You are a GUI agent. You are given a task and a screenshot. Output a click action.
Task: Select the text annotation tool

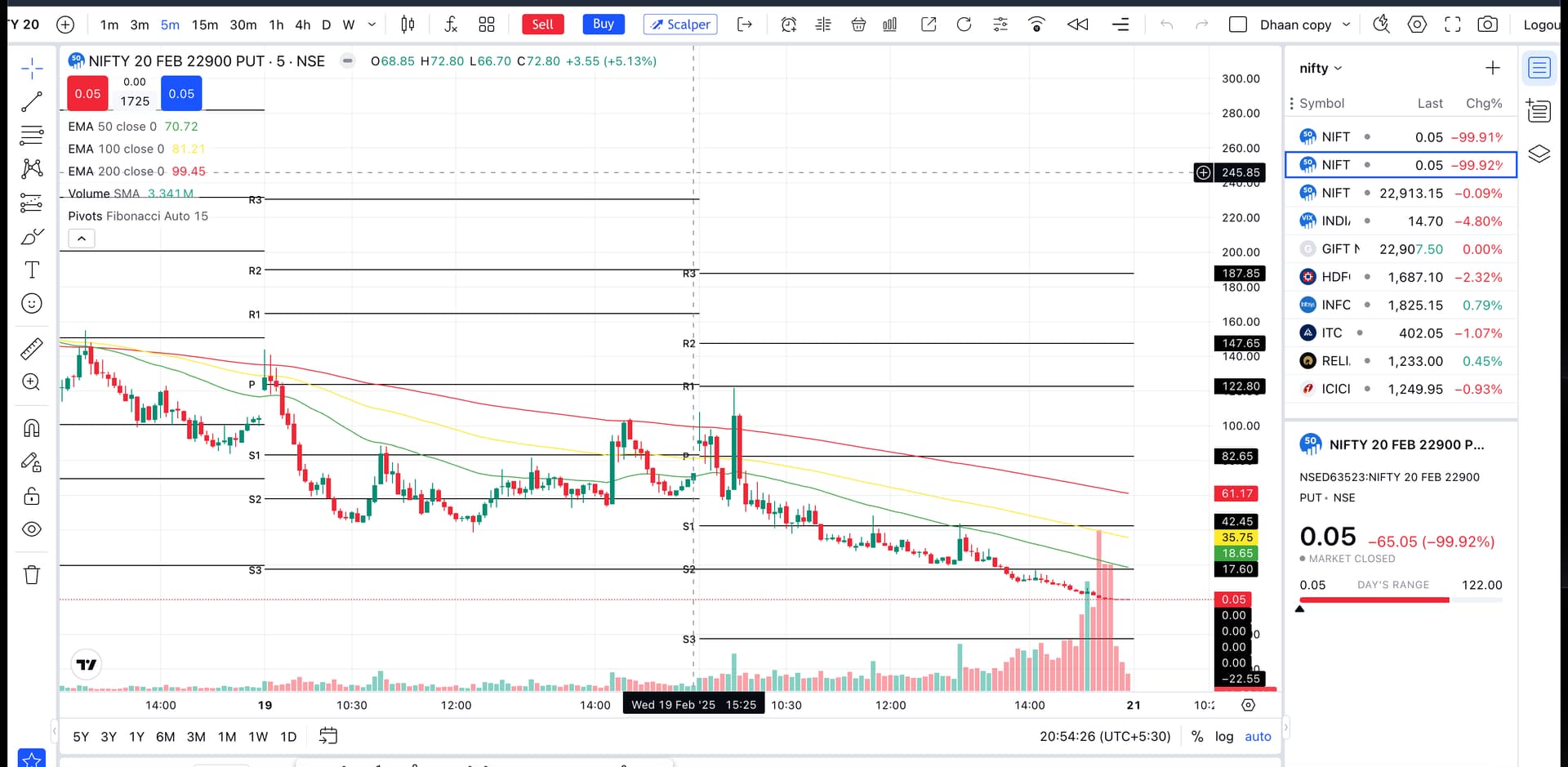(x=32, y=270)
